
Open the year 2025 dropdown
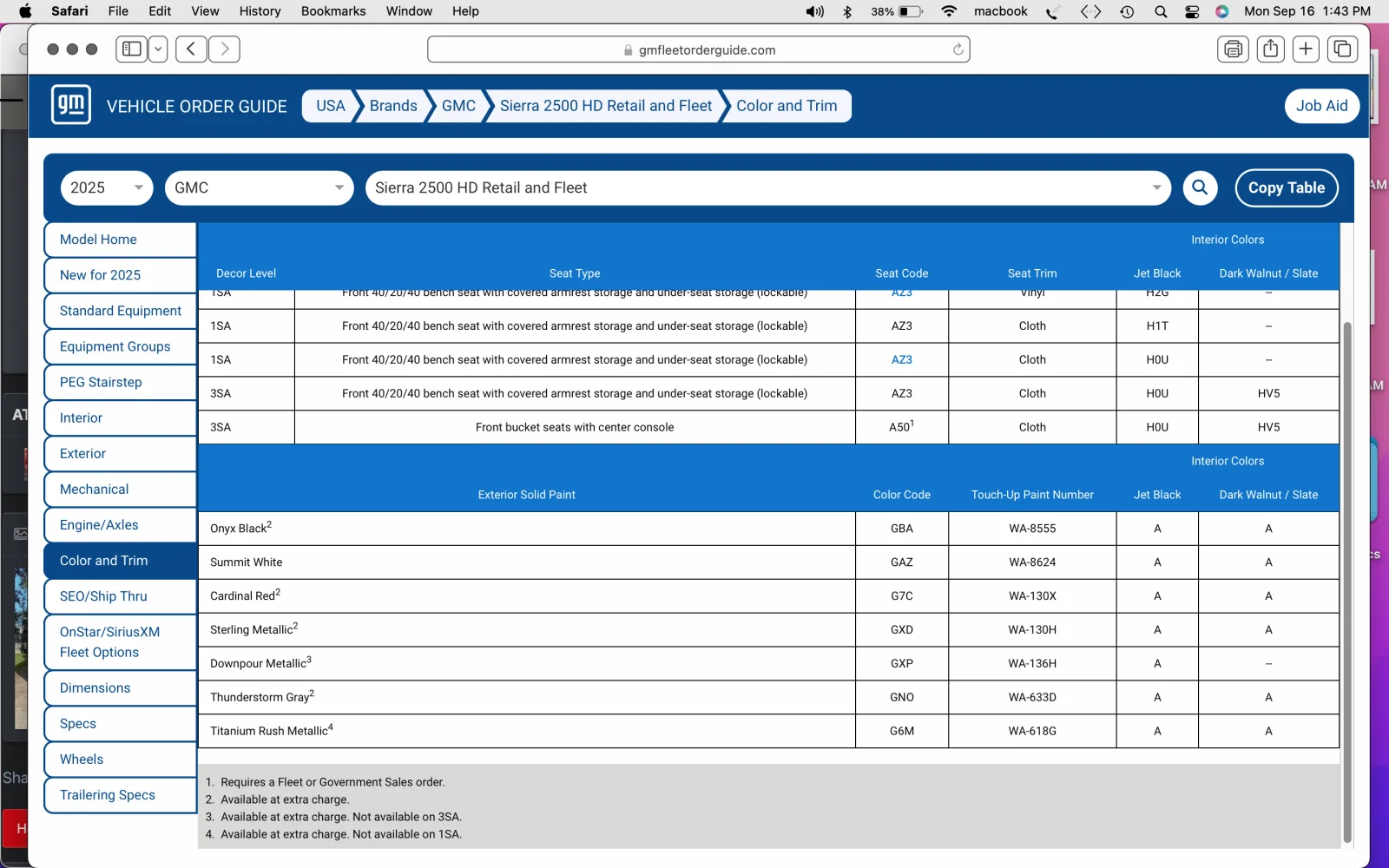point(107,187)
